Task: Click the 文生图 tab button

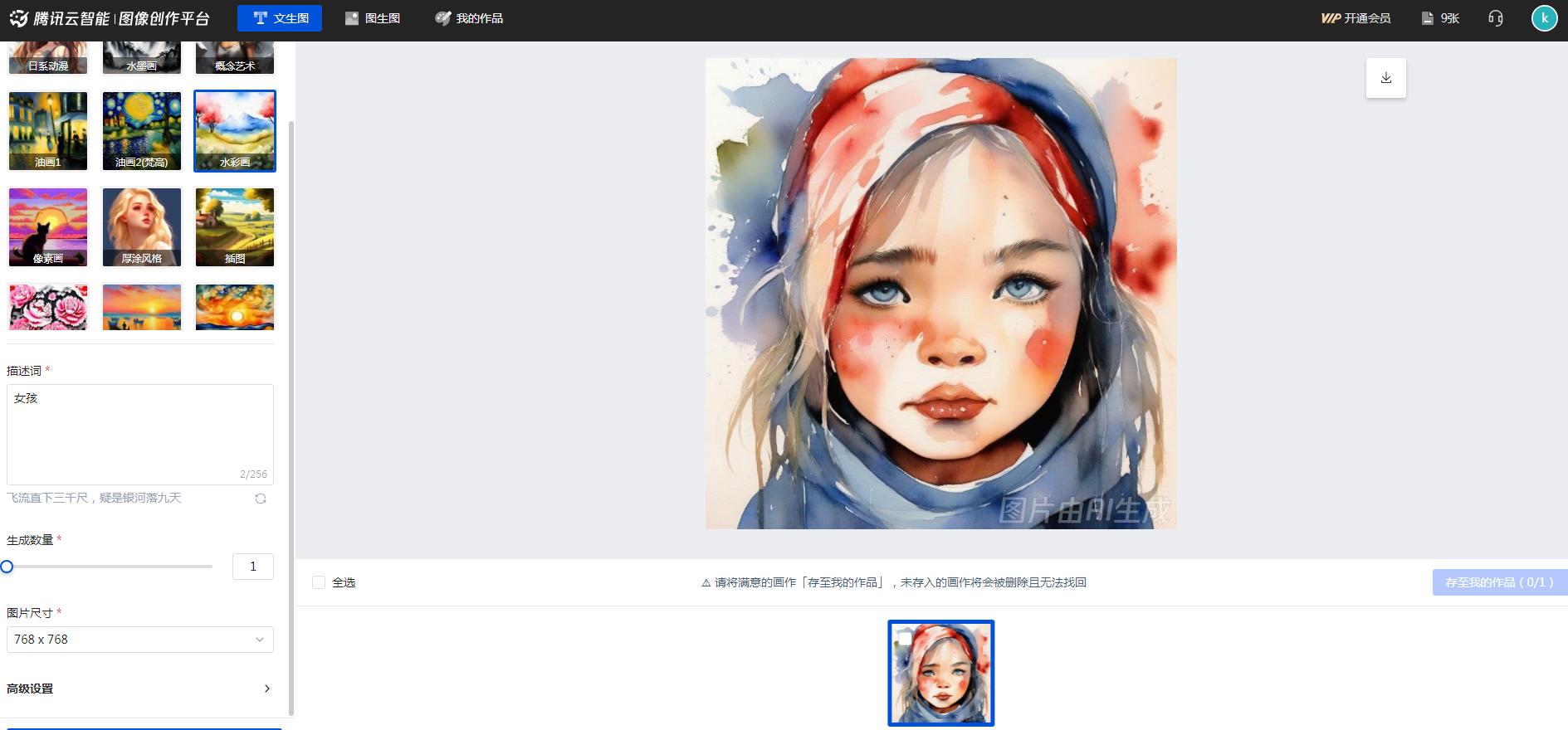Action: [x=280, y=18]
